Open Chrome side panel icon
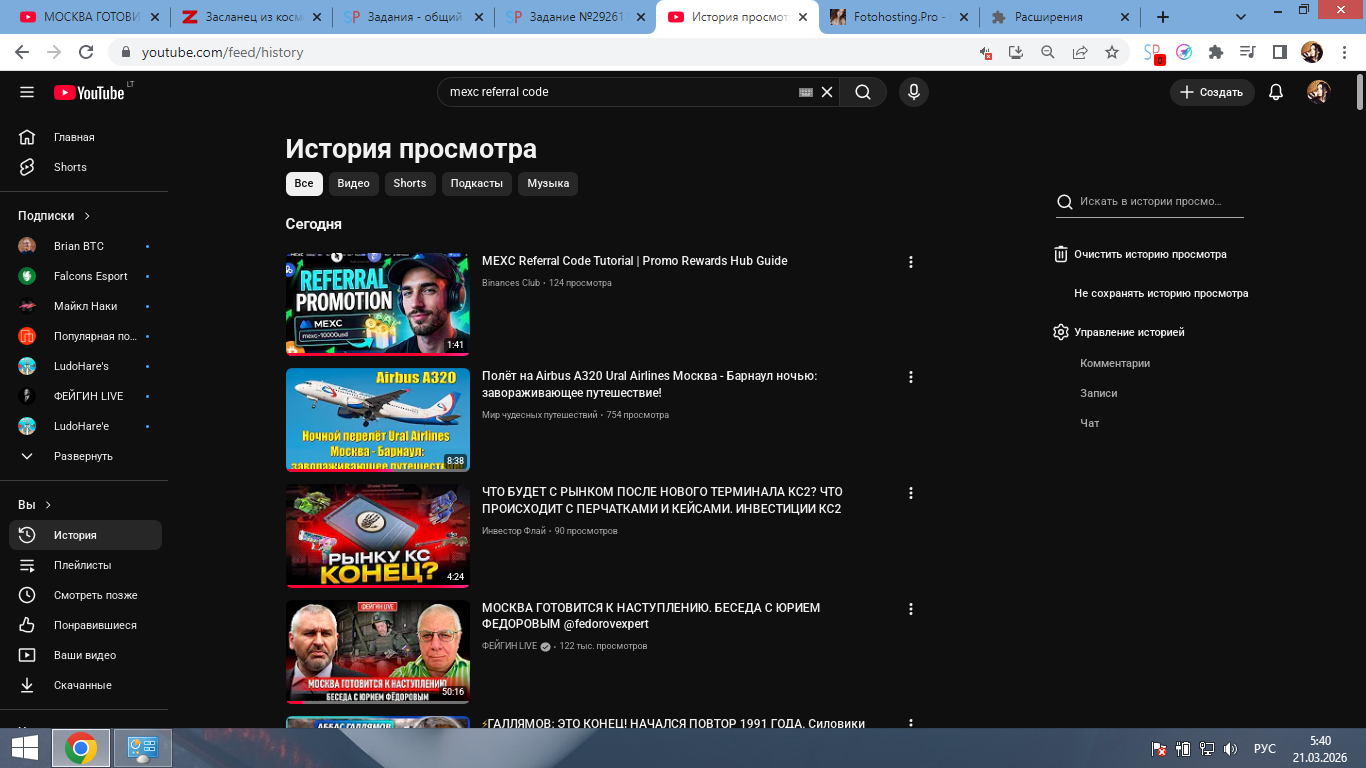This screenshot has width=1366, height=768. tap(1279, 52)
